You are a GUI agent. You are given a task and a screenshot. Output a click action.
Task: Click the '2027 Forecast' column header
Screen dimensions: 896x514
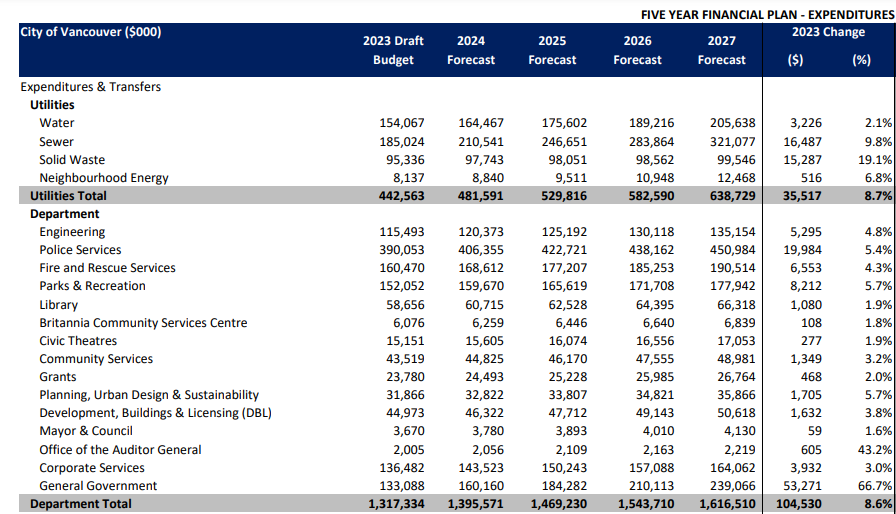721,50
